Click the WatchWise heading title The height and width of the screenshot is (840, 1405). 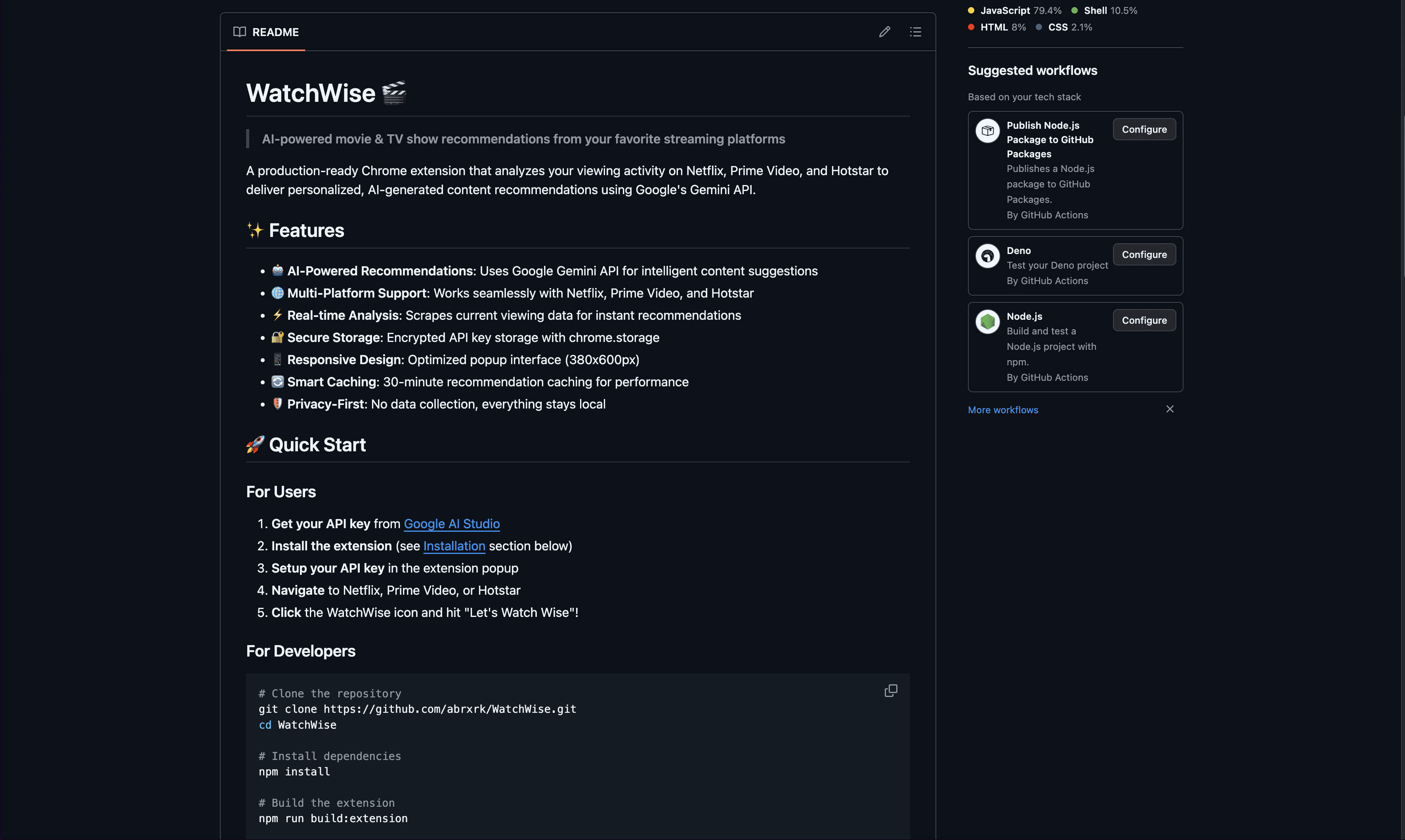[x=326, y=93]
